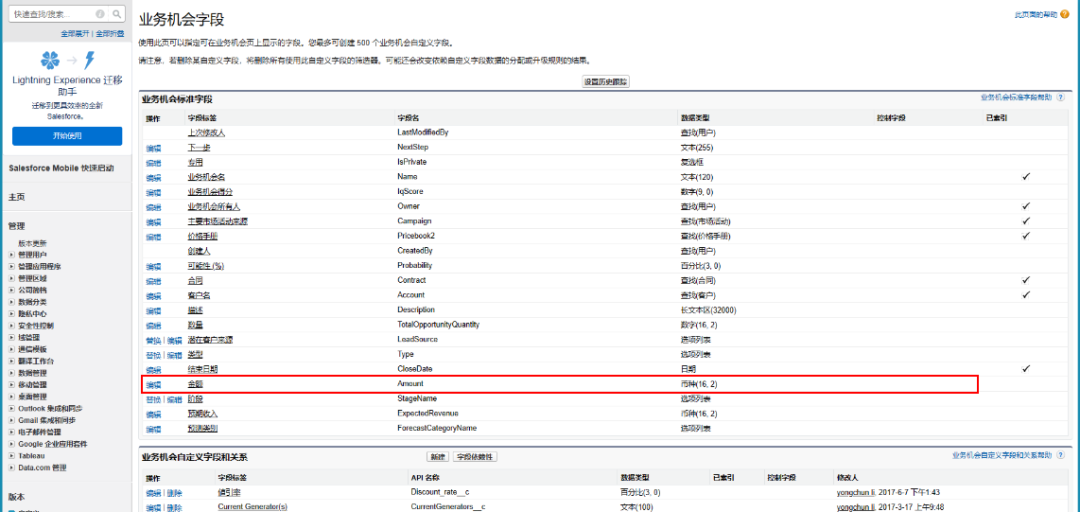Open the 业务机会自定义字段和关系帮助 link
The image size is (1080, 512).
[x=1002, y=455]
